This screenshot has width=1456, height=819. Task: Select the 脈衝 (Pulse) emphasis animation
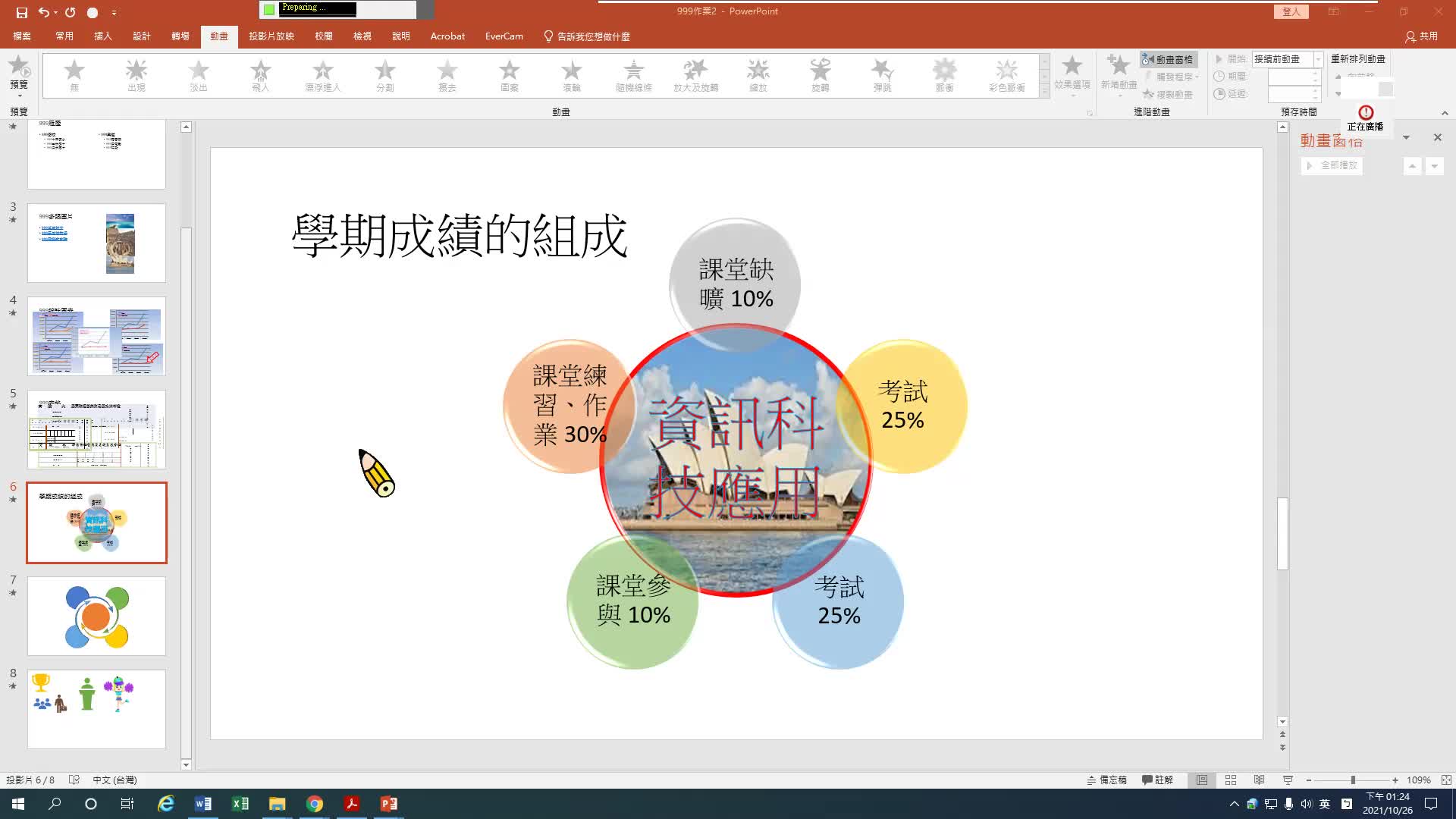(945, 76)
